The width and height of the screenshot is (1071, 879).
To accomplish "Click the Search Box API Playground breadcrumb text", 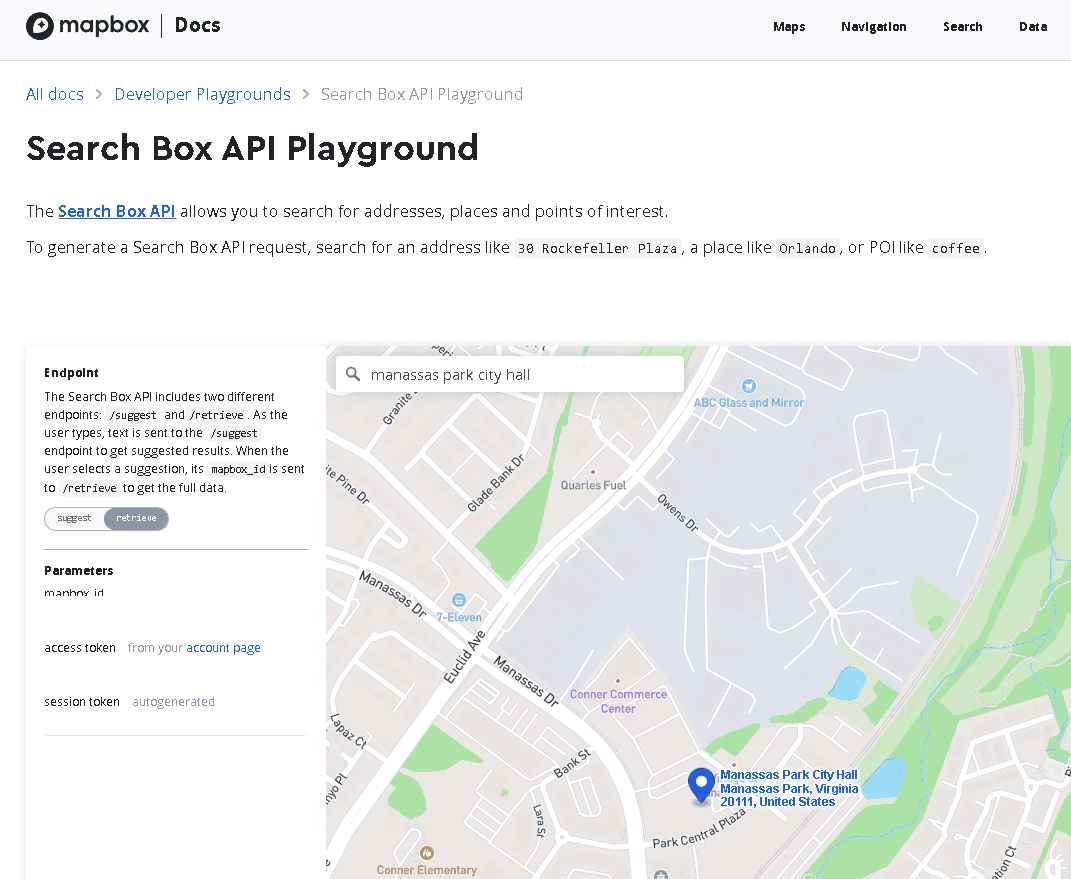I will 421,94.
